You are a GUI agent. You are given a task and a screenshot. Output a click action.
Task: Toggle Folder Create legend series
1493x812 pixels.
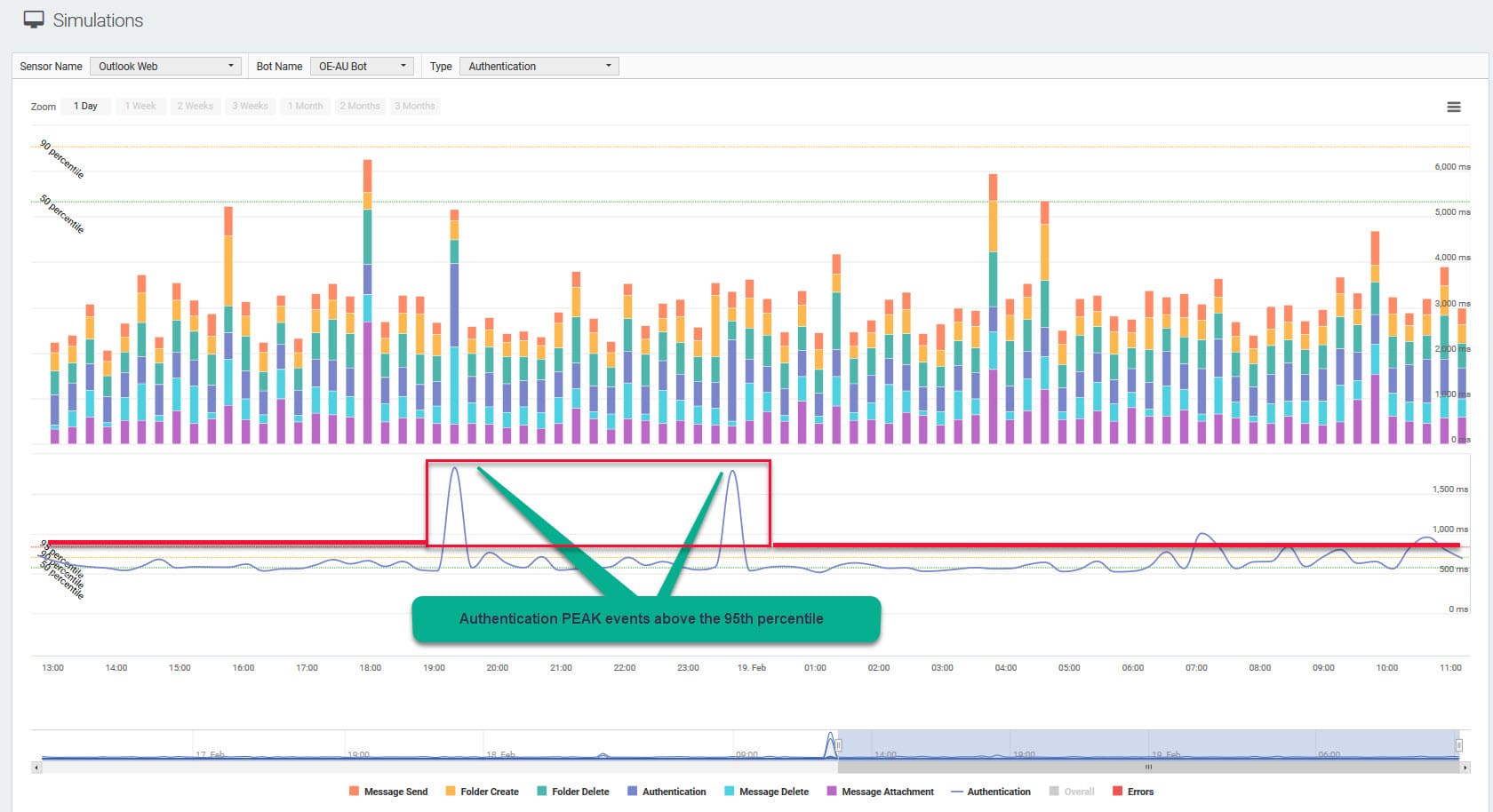point(489,792)
